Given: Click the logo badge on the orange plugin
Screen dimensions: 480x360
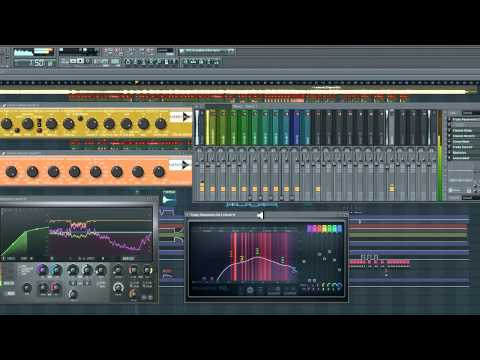Looking at the screenshot, I should click(179, 165).
